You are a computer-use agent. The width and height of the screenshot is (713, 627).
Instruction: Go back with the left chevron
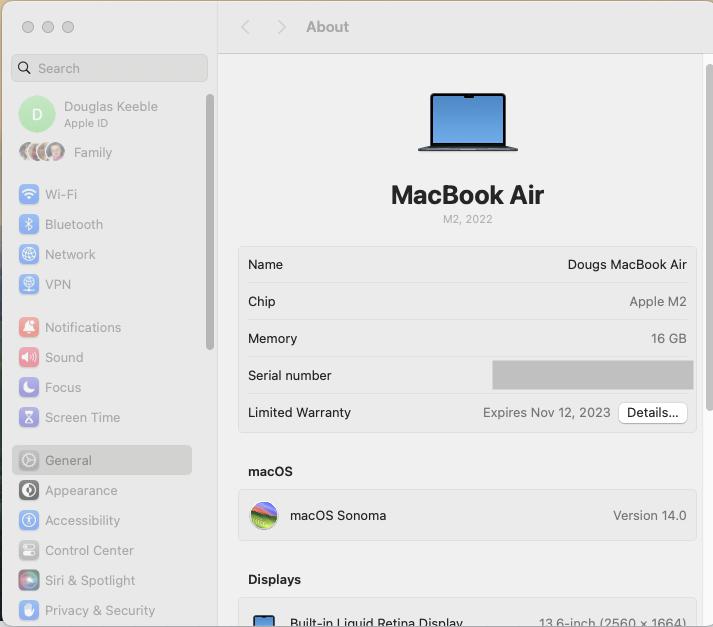[x=246, y=27]
